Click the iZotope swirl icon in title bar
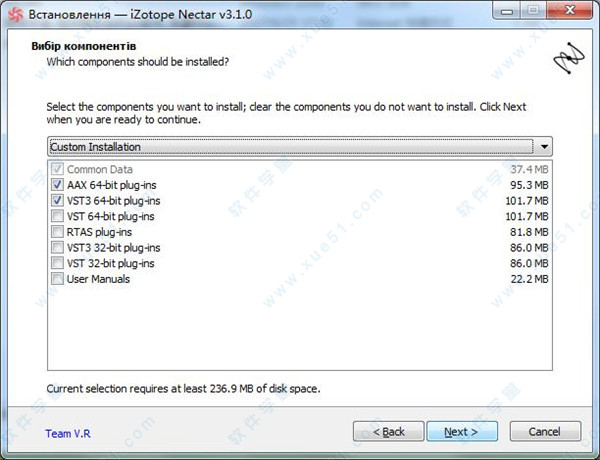This screenshot has width=600, height=460. coord(15,15)
